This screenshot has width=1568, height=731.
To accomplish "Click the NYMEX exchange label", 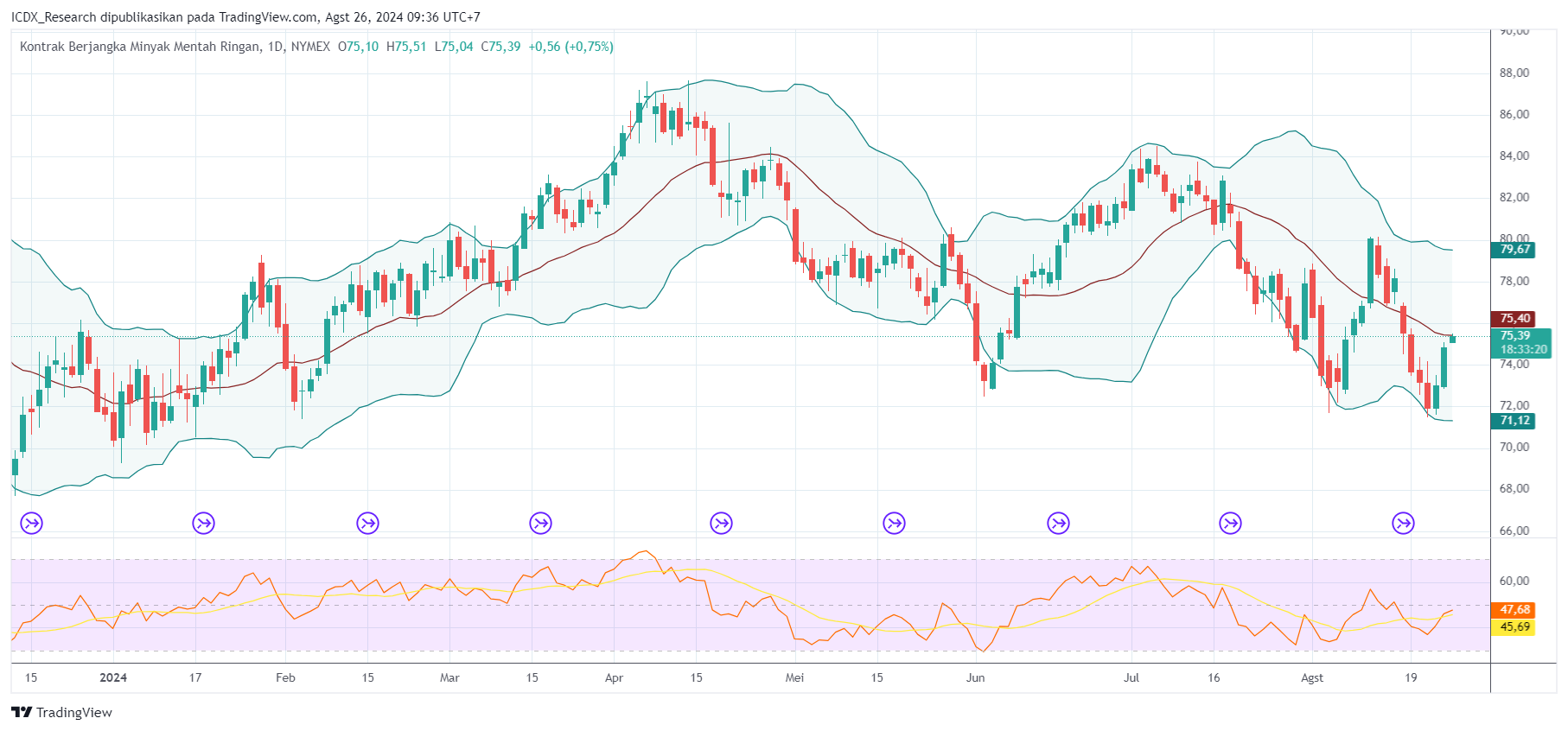I will click(310, 47).
